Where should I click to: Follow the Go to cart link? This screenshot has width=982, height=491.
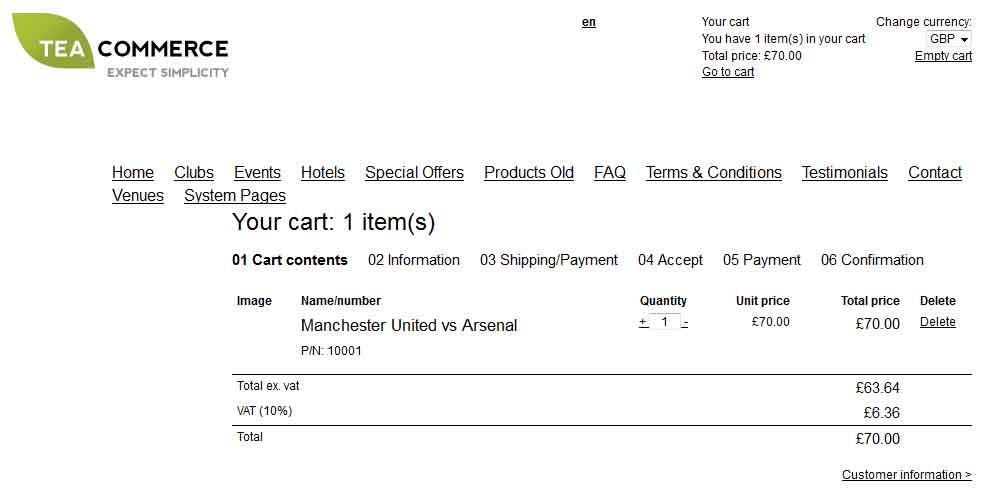tap(728, 72)
